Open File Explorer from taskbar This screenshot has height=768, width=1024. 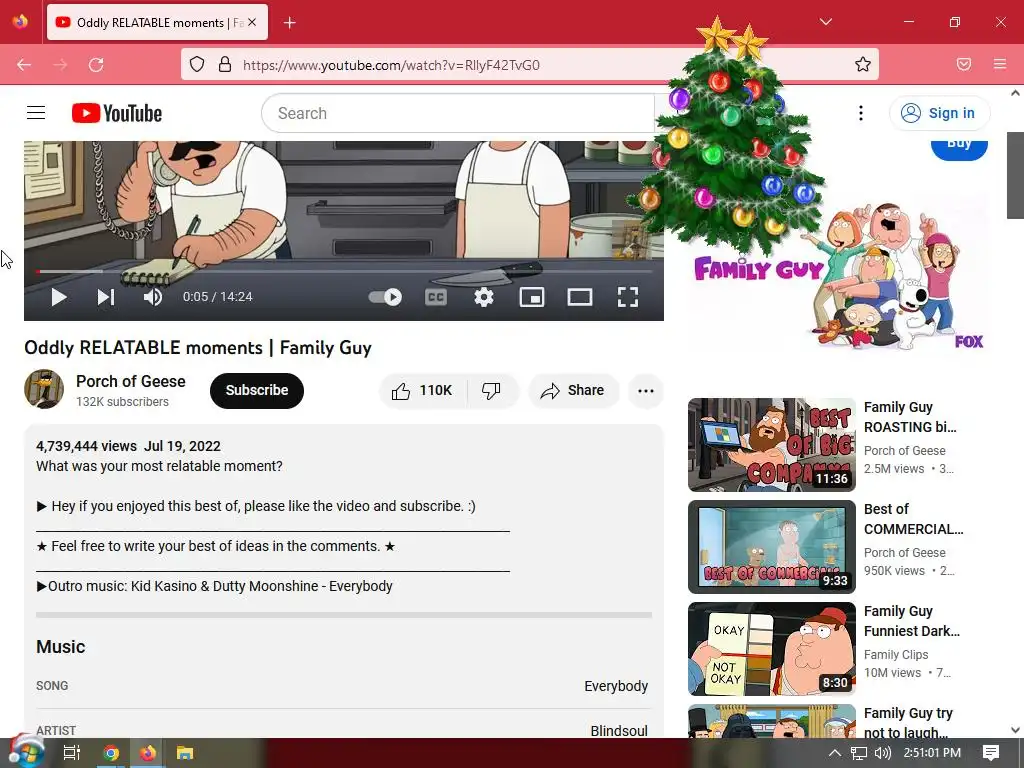coord(185,753)
